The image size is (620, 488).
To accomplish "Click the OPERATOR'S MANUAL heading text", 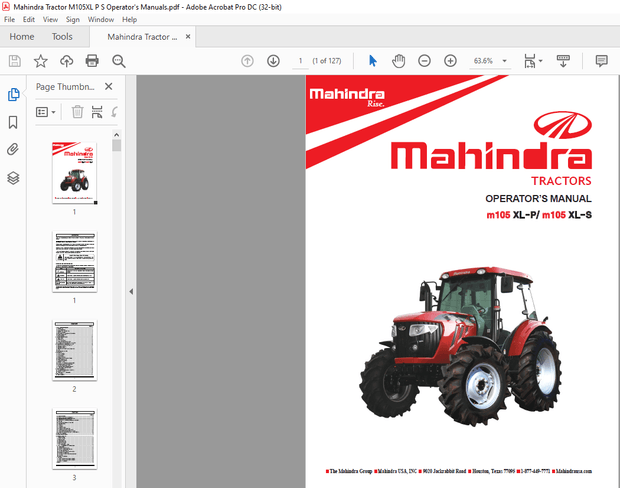I will pyautogui.click(x=538, y=199).
